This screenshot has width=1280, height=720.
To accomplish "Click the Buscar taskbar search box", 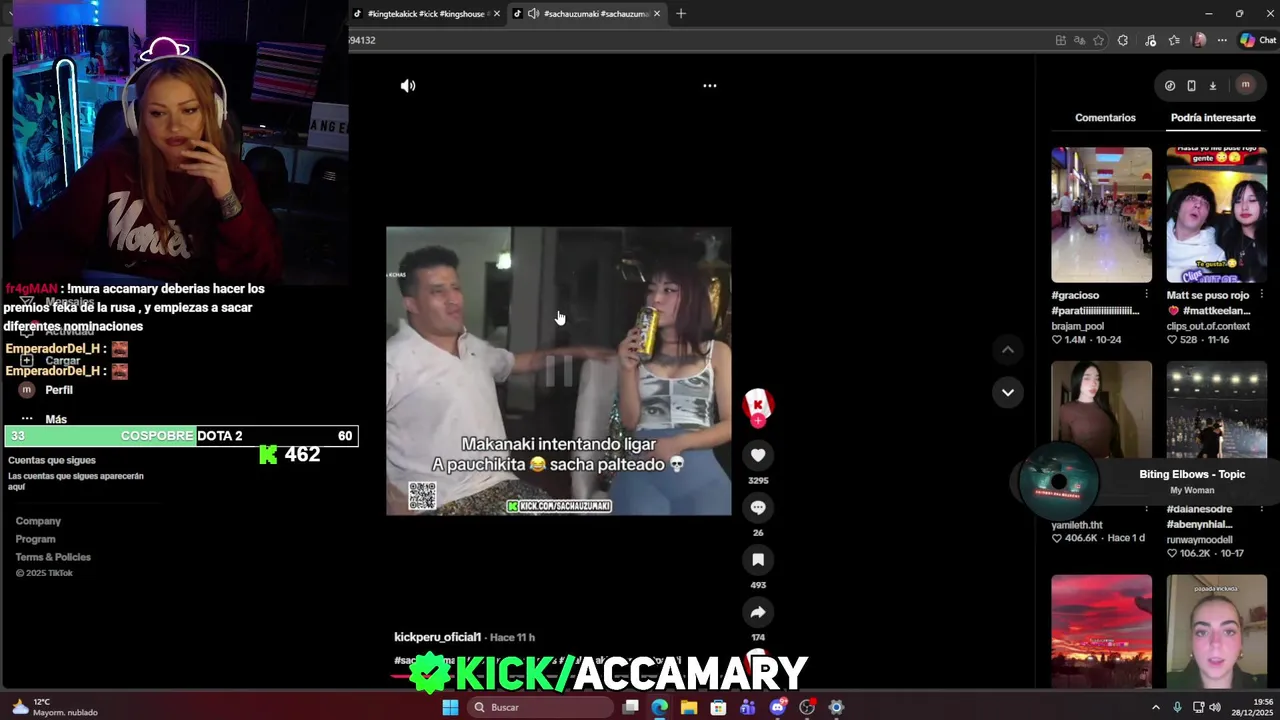I will pyautogui.click(x=540, y=707).
